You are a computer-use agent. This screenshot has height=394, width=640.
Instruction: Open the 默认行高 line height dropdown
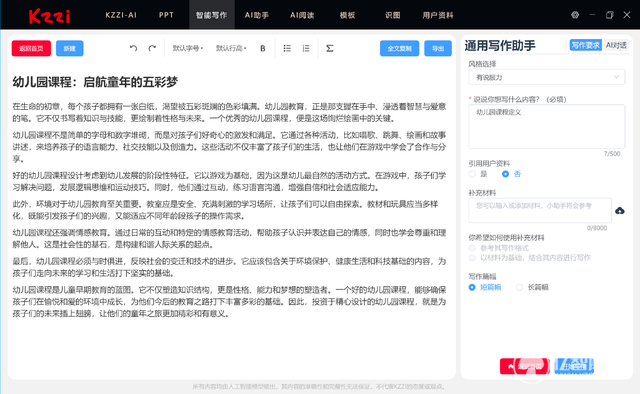coord(231,48)
